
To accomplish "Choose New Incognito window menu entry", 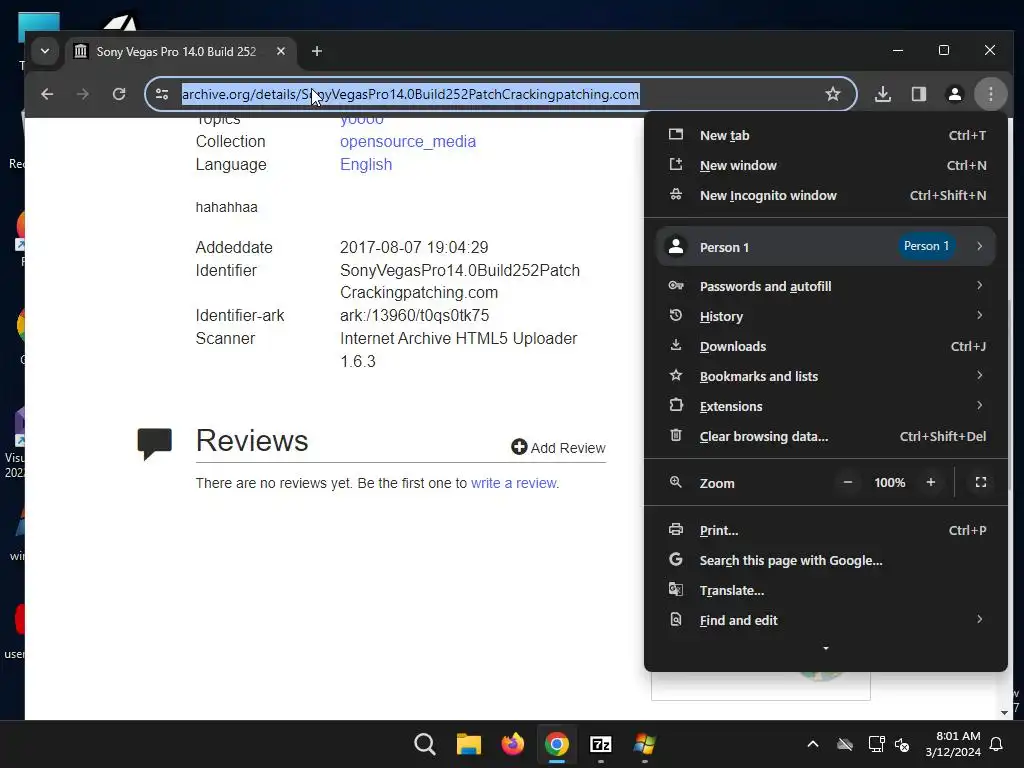I will (826, 195).
